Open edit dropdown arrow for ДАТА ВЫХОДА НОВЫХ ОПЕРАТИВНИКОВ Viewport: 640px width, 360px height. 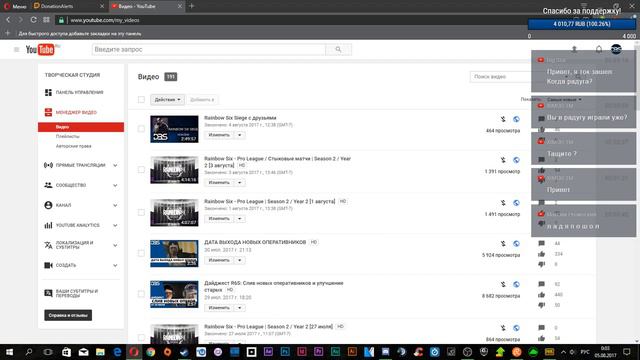coord(240,260)
